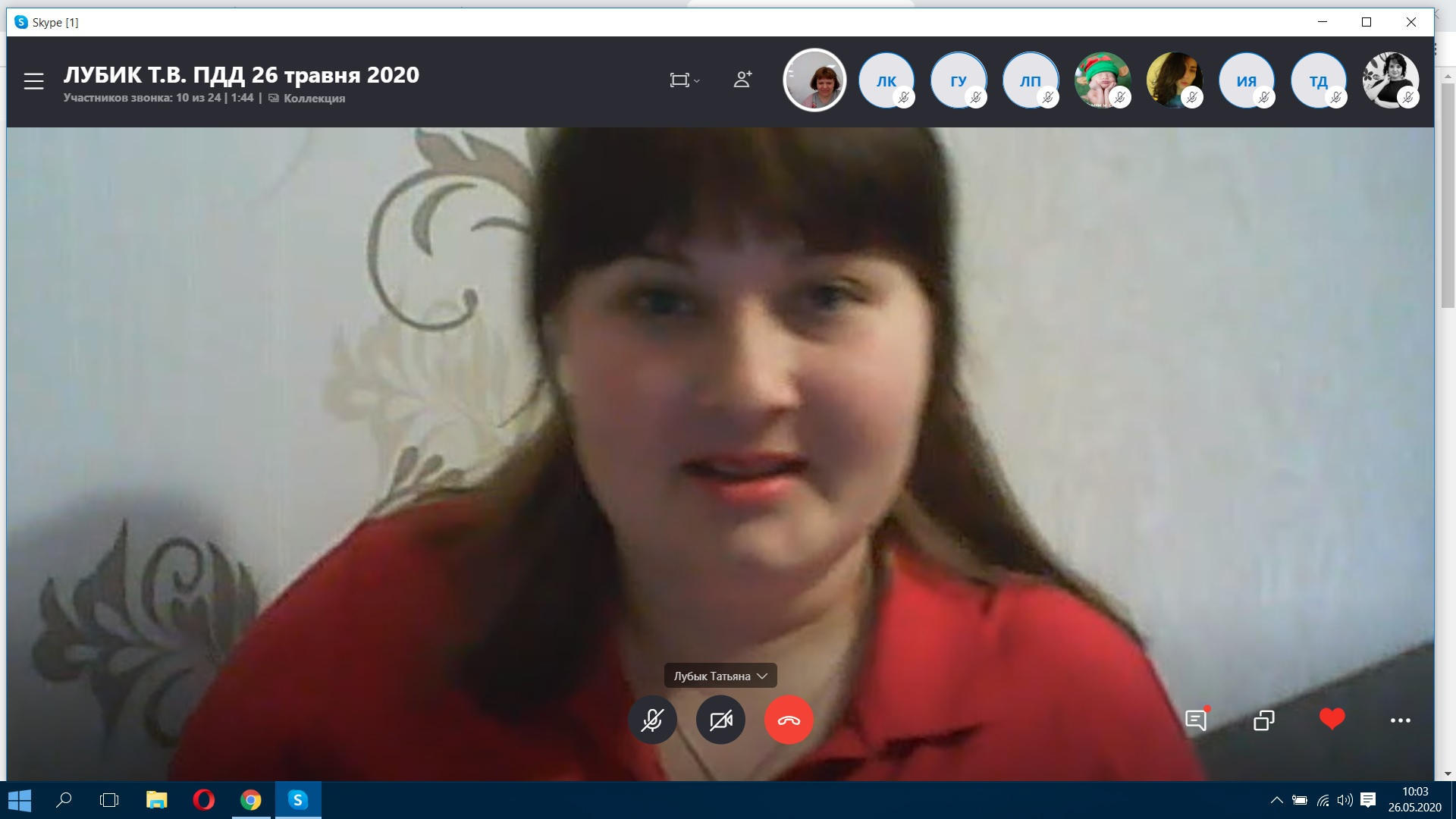Add people to the call

click(742, 80)
